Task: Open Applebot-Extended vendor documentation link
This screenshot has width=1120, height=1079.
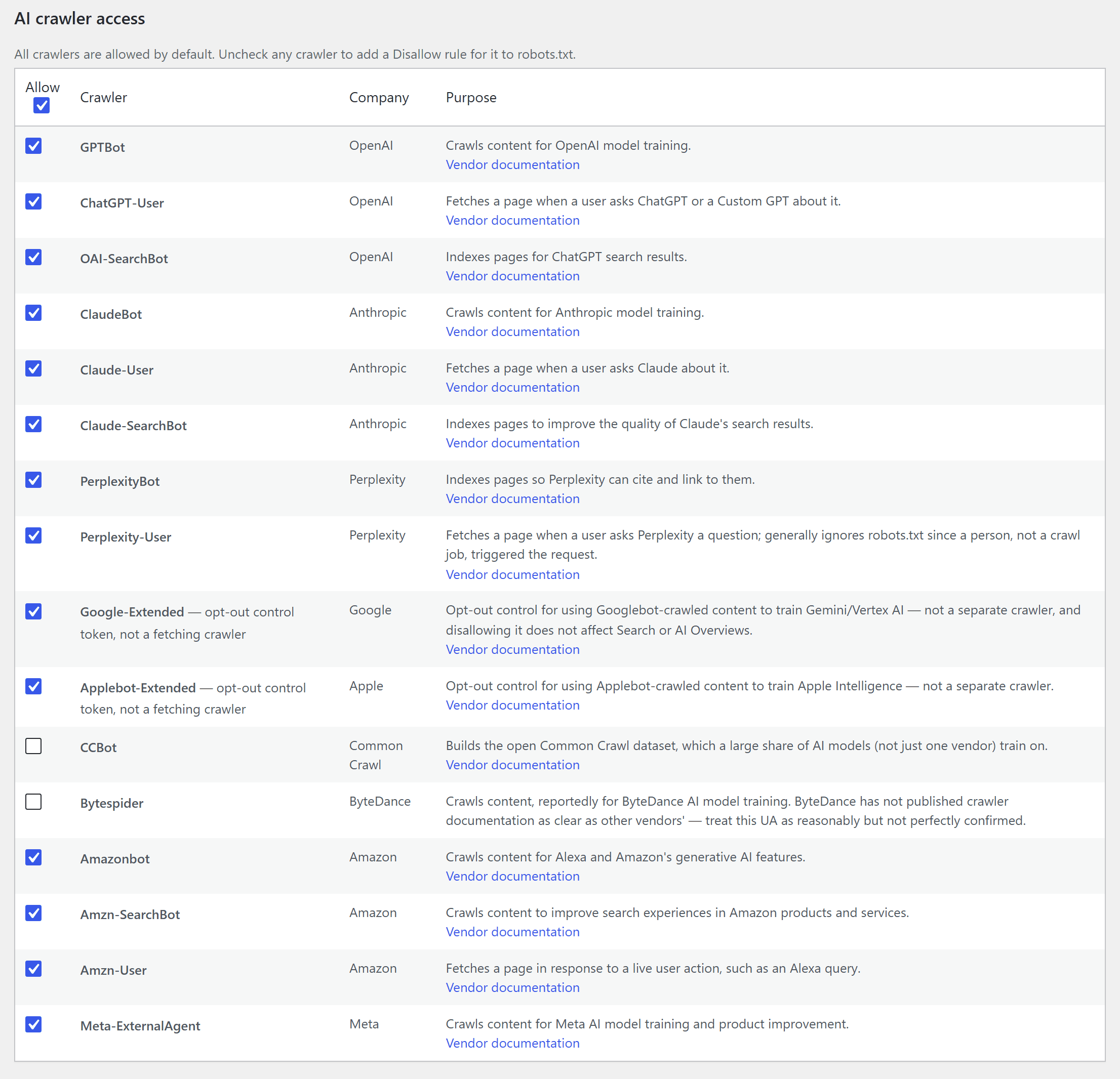Action: [512, 705]
